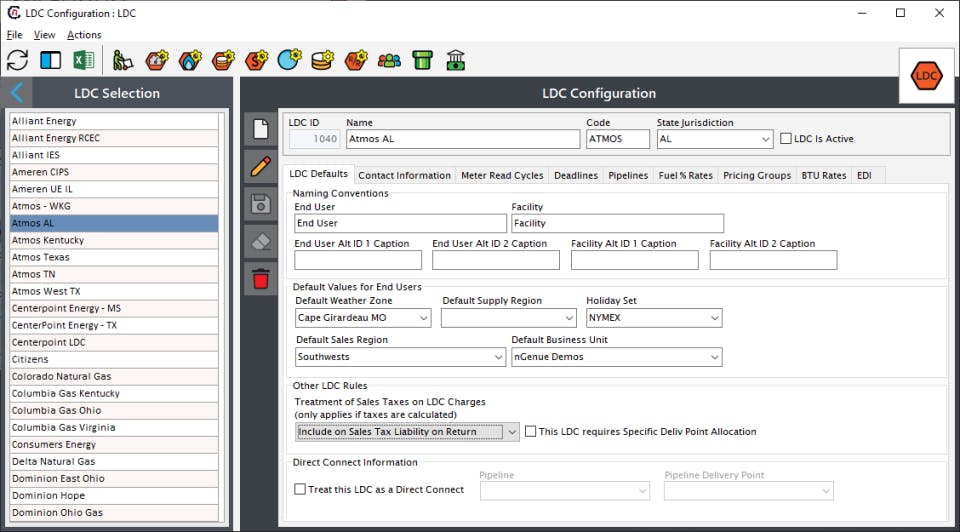Screen dimensions: 960x532
Task: Select Atmos Kentucky in LDC list
Action: [114, 241]
